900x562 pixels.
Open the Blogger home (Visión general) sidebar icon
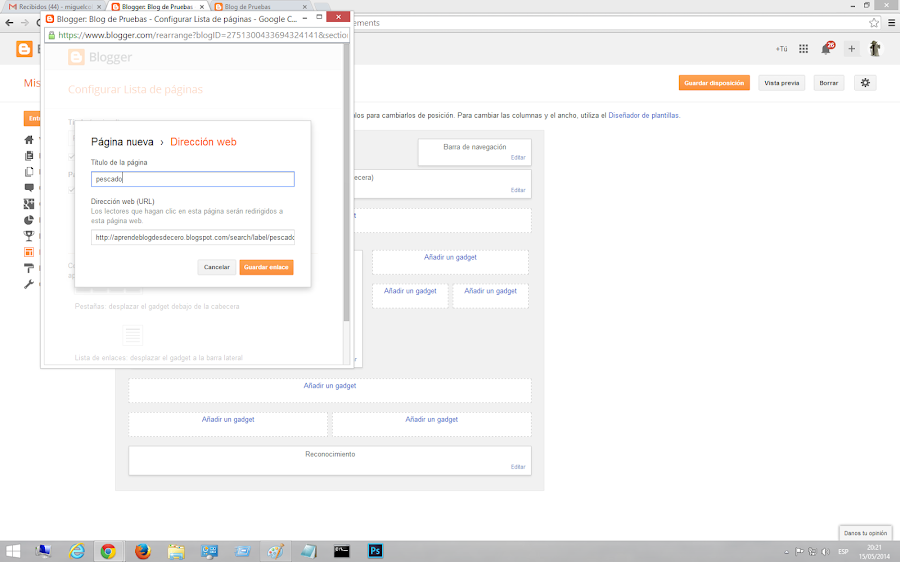pyautogui.click(x=29, y=139)
